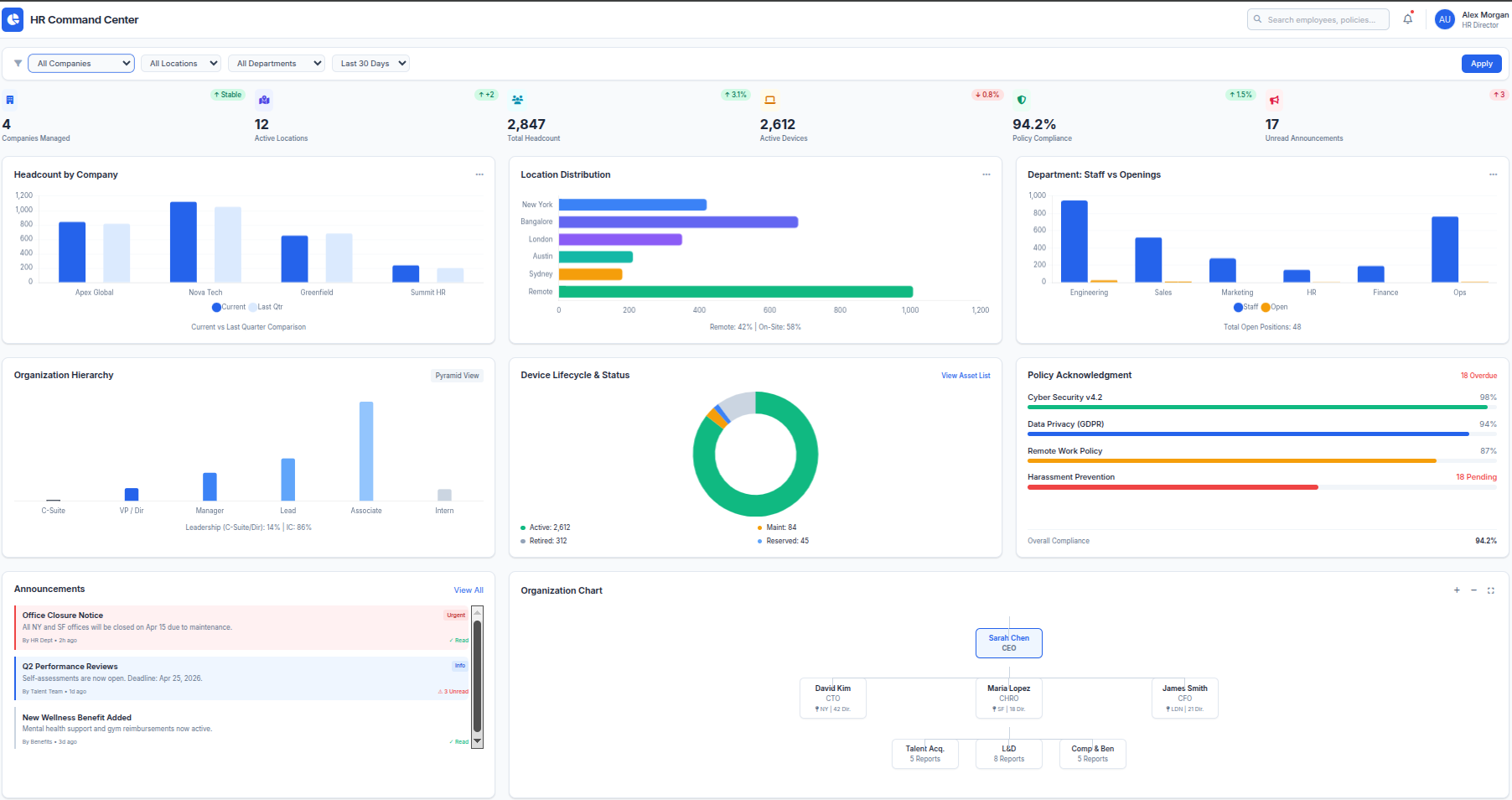
Task: Open the Q2 Performance Reviews announcement
Action: (242, 678)
